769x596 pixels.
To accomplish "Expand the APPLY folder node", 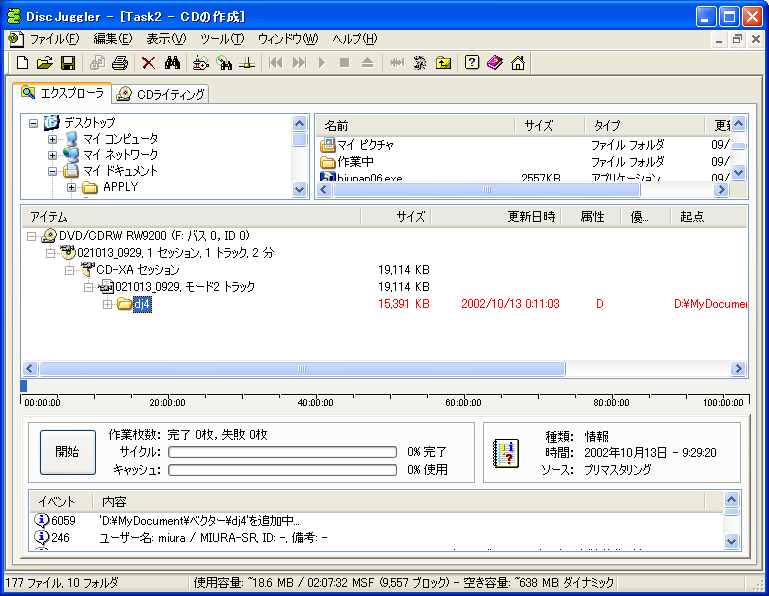I will [x=71, y=187].
